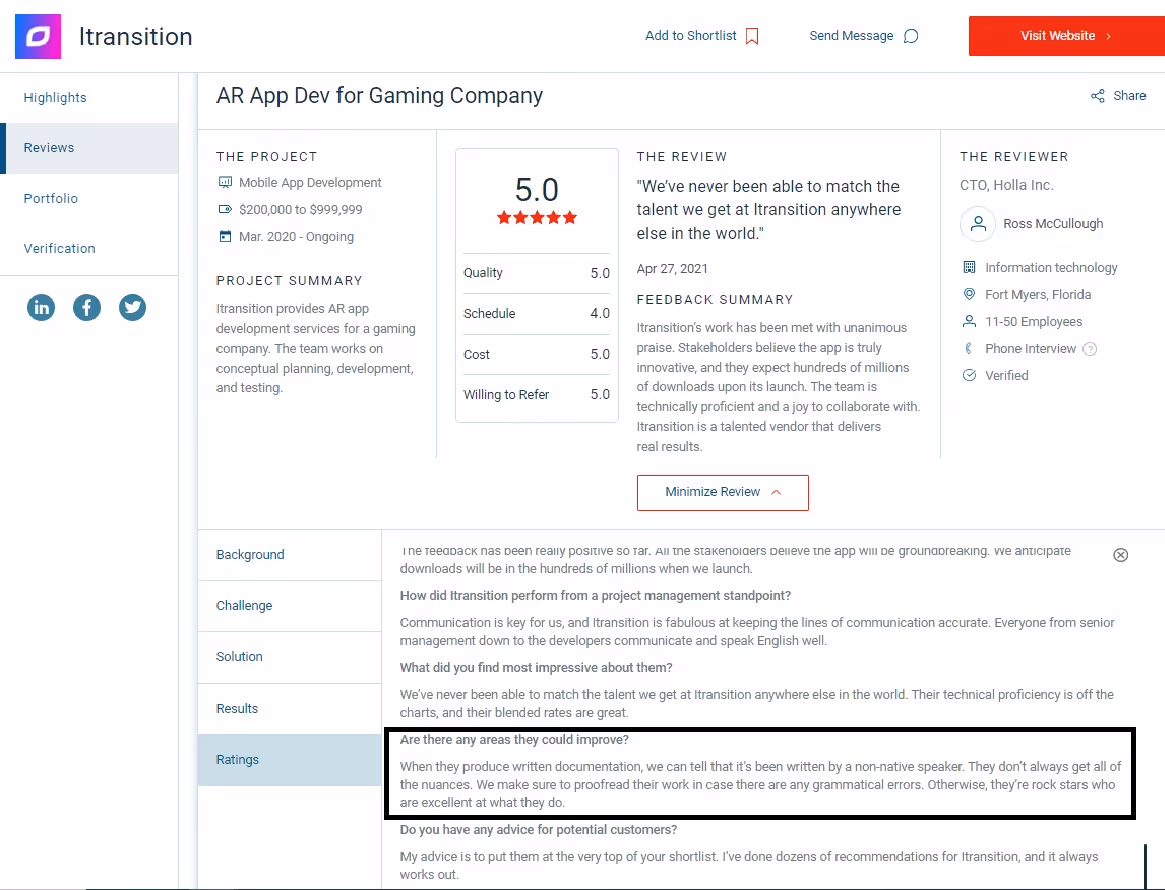This screenshot has height=890, width=1165.
Task: Click the building icon by Information technology
Action: (x=969, y=267)
